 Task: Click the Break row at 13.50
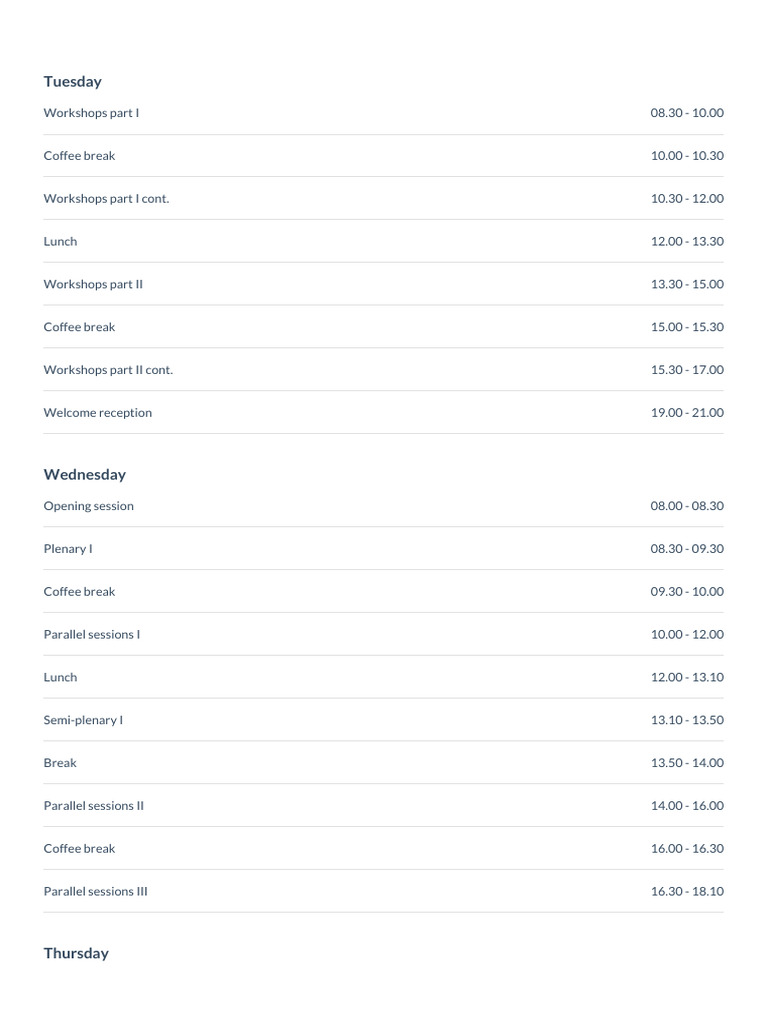click(x=383, y=763)
